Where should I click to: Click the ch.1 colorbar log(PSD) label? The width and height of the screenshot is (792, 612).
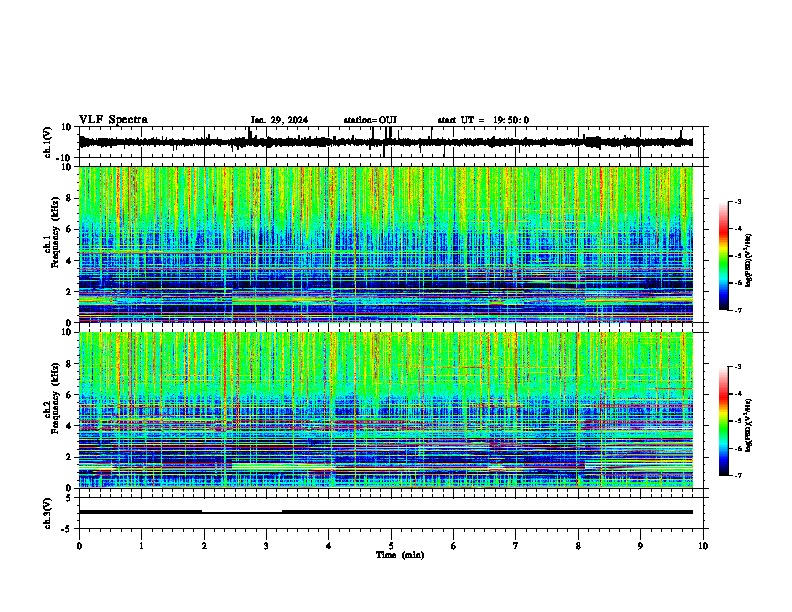pos(749,260)
